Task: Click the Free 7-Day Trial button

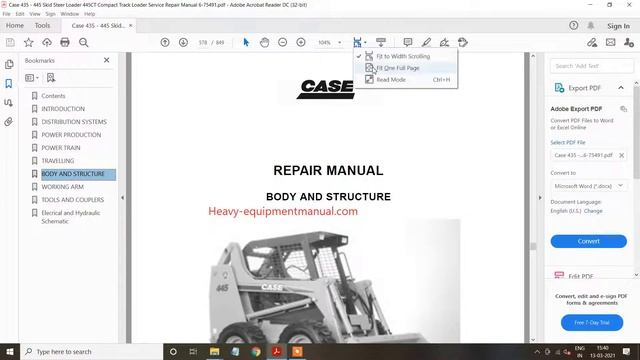Action: point(592,322)
